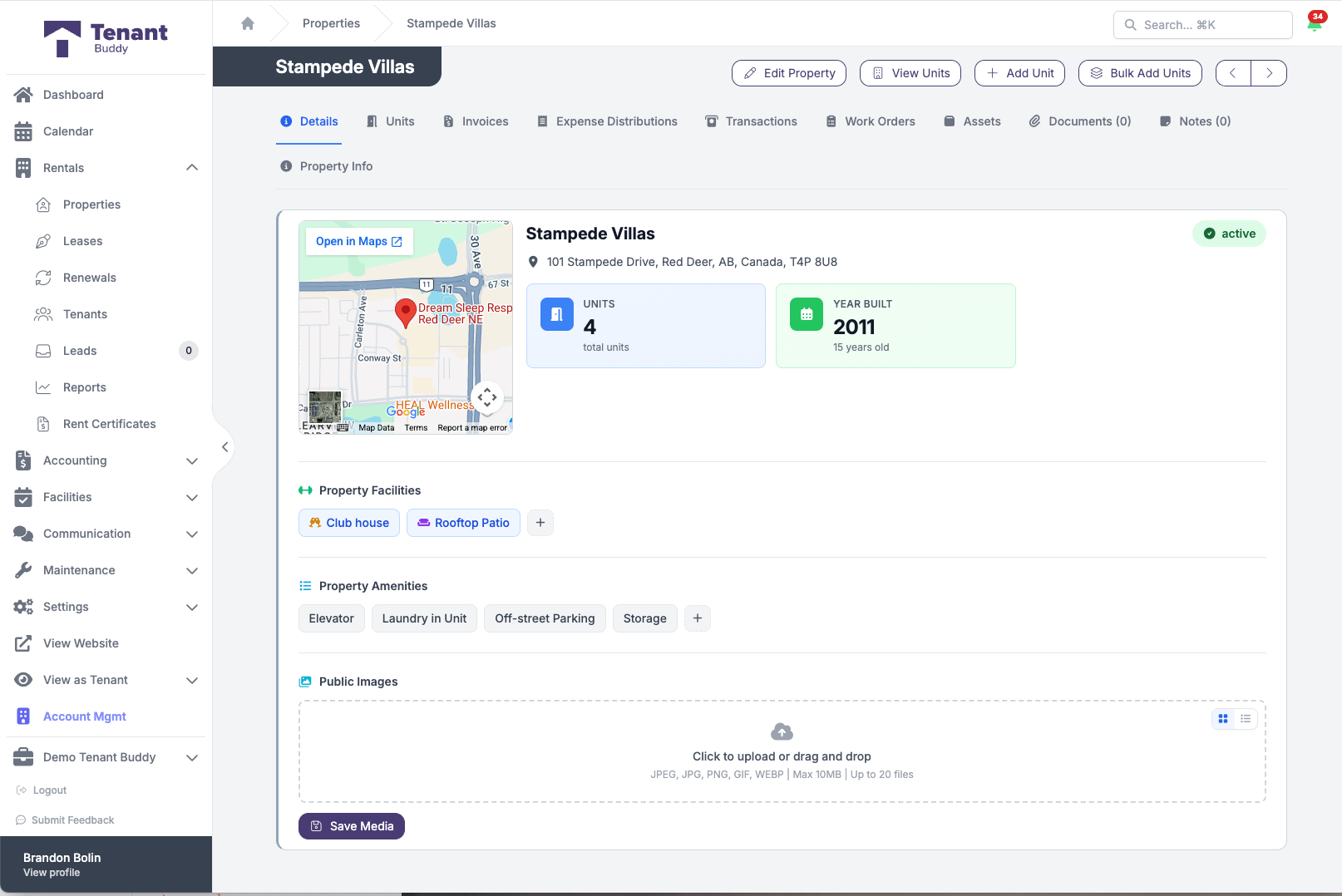Image resolution: width=1342 pixels, height=896 pixels.
Task: Open the Transactions tab
Action: [751, 121]
